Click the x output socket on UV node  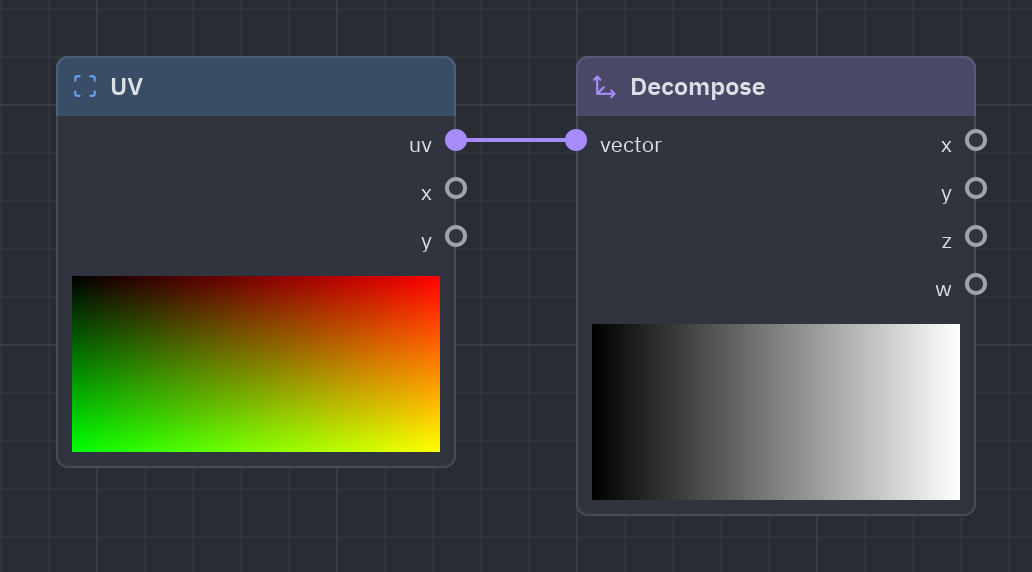(456, 188)
